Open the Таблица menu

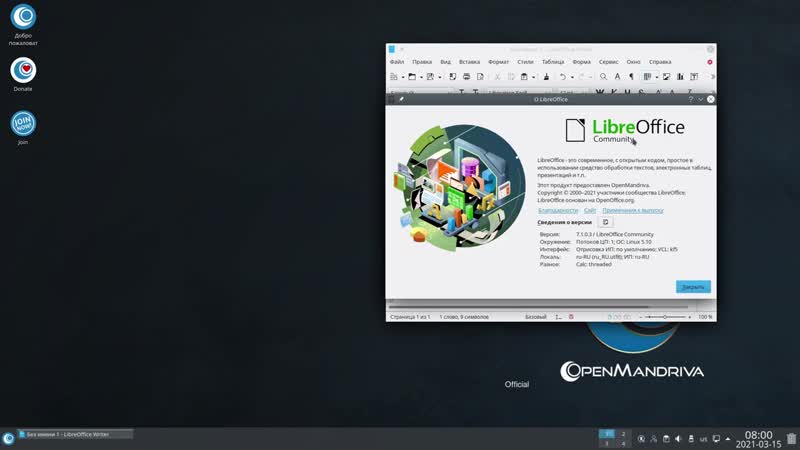(553, 62)
